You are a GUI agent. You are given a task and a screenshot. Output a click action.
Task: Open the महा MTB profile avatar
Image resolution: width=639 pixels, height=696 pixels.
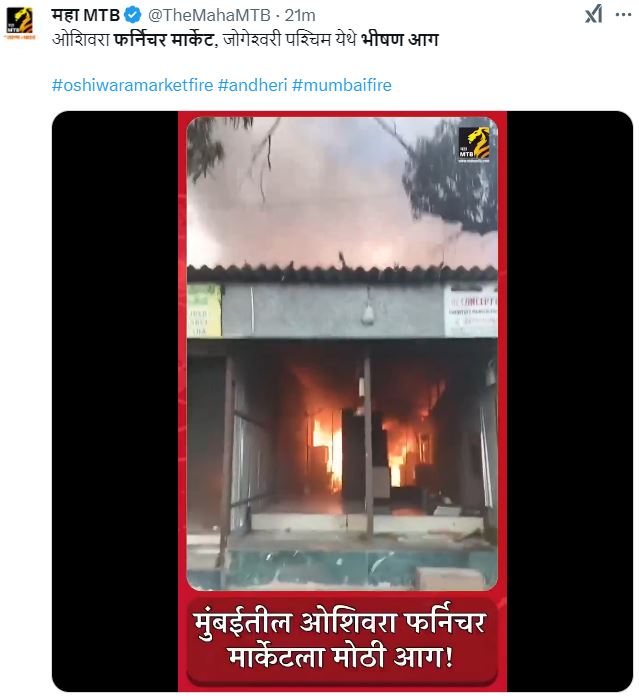tap(20, 21)
